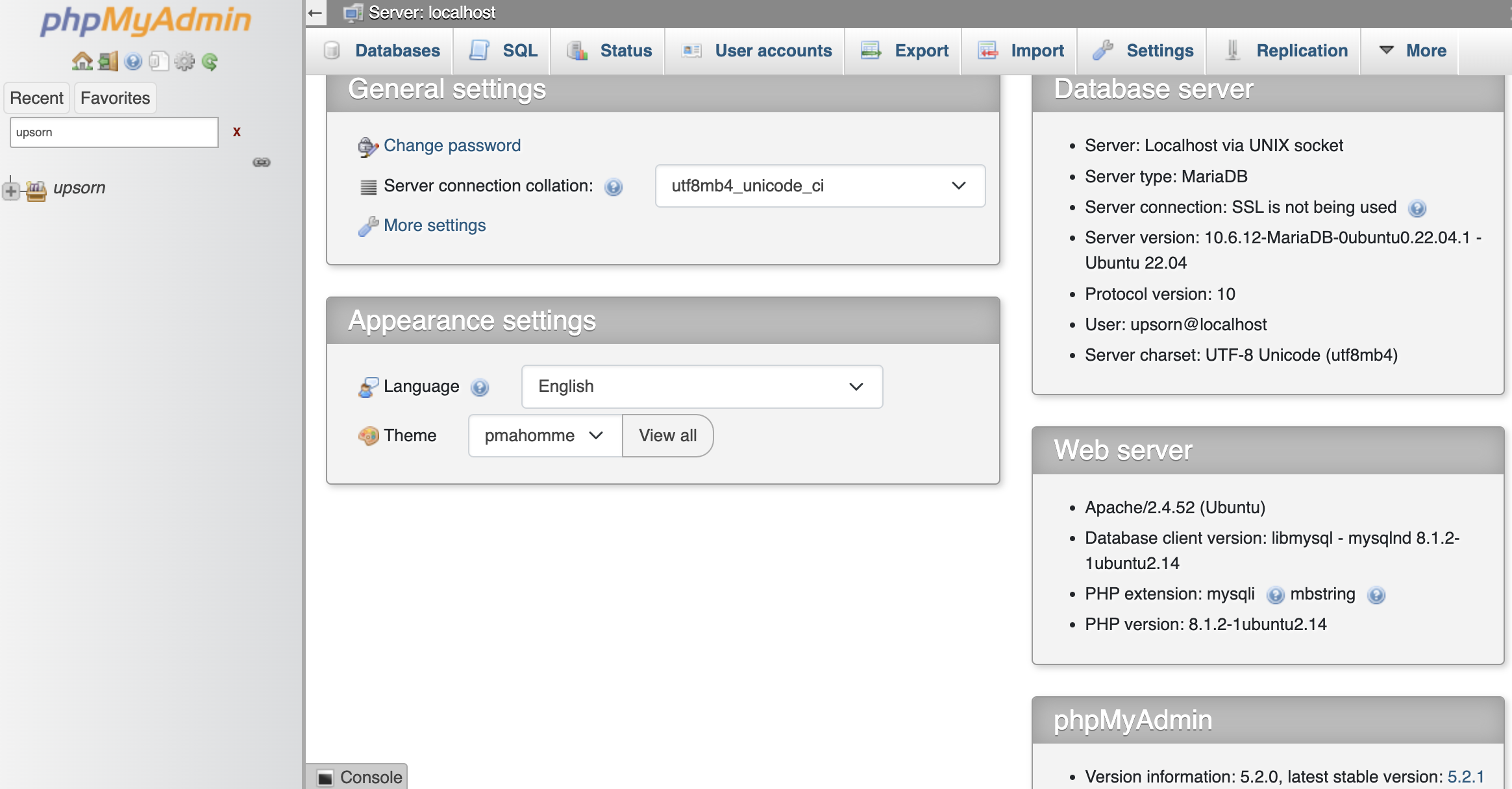Click the 'User: upsorn@localhost' text
1512x789 pixels.
pos(1176,324)
